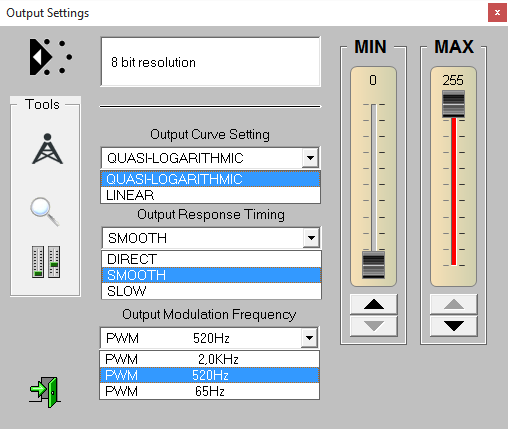The height and width of the screenshot is (429, 508).
Task: Choose LINEAR output curve option
Action: (x=210, y=195)
